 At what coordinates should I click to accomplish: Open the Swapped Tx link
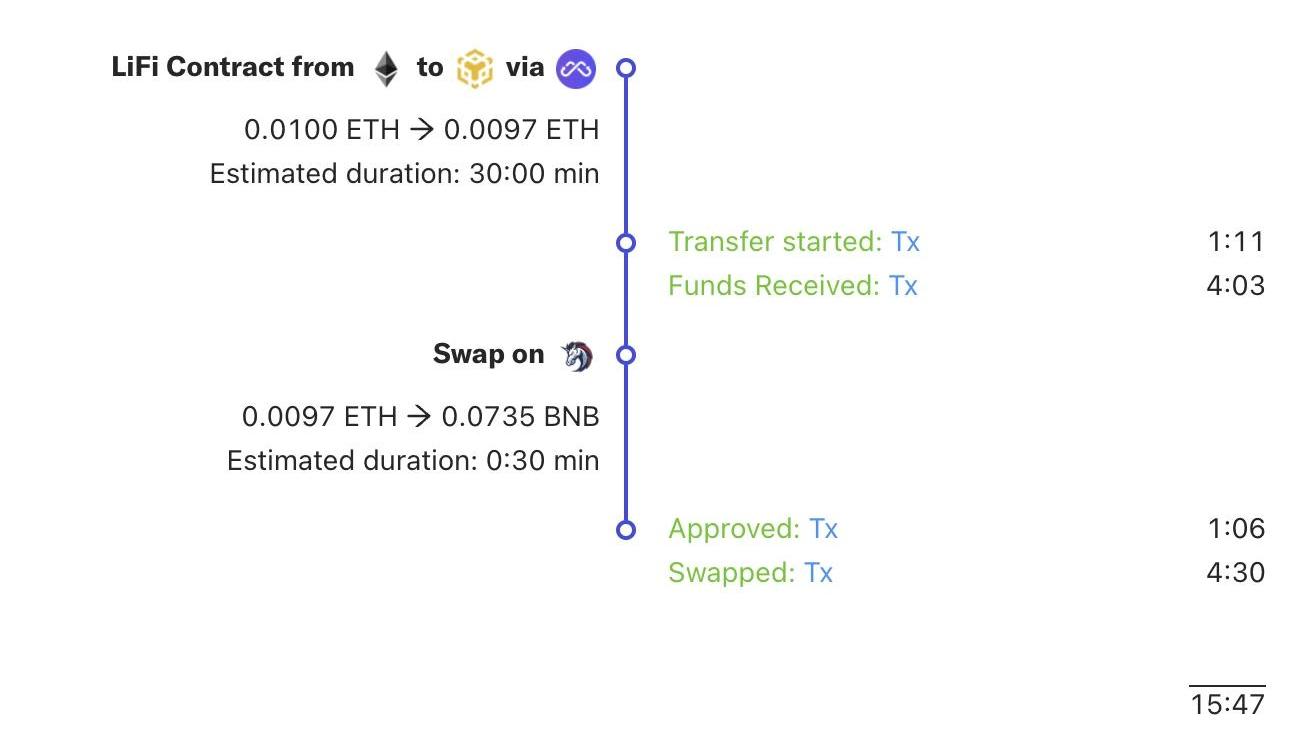click(818, 573)
